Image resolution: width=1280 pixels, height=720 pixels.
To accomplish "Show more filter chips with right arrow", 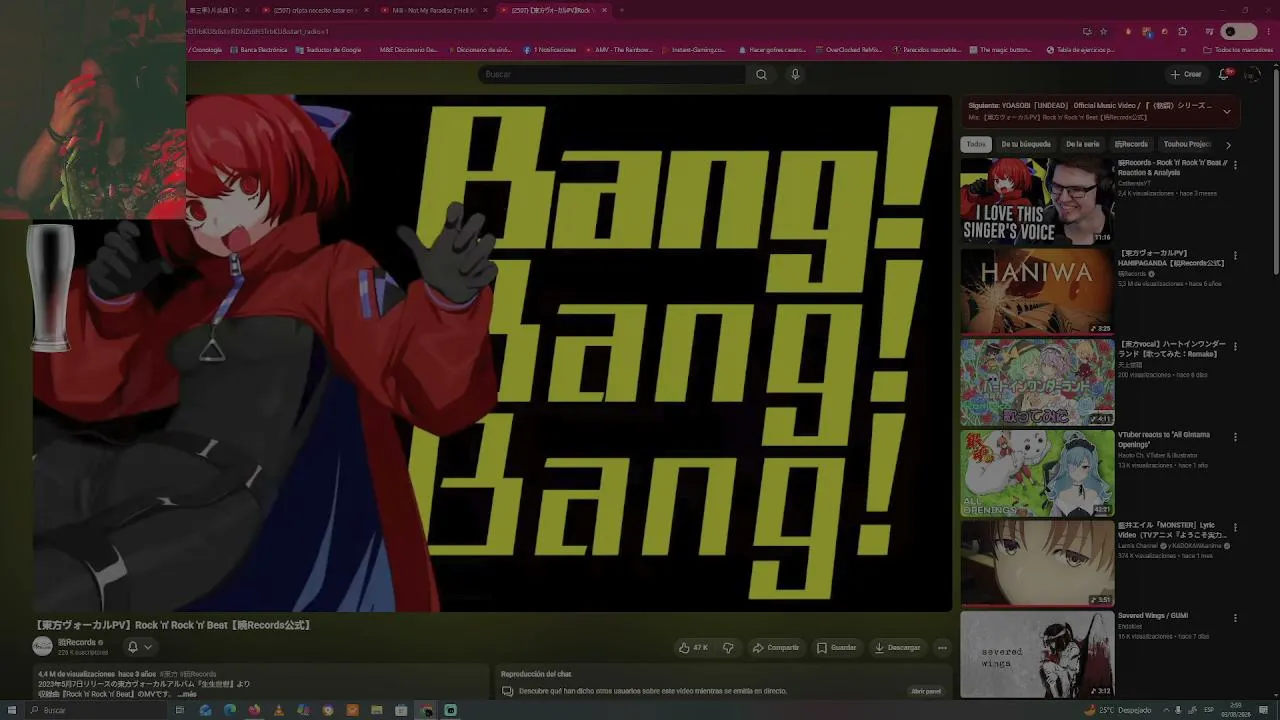I will [x=1228, y=145].
